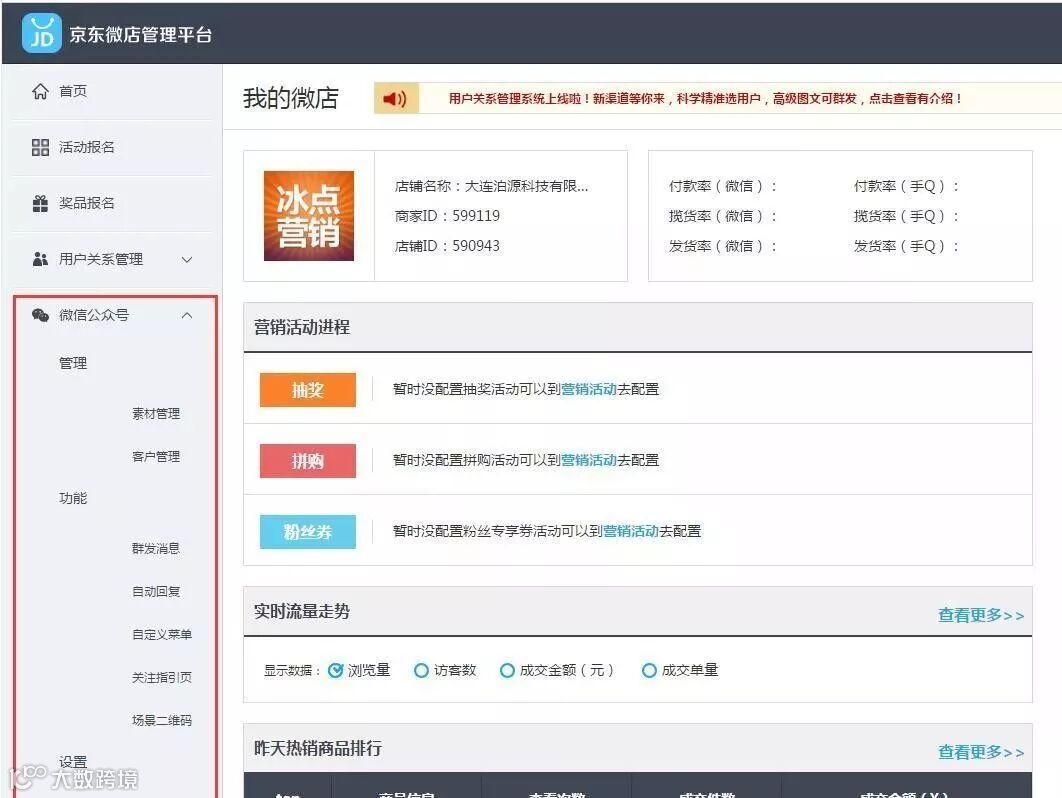Click the 商家ID：599119 text
Screen dimensions: 1062x798
(447, 216)
